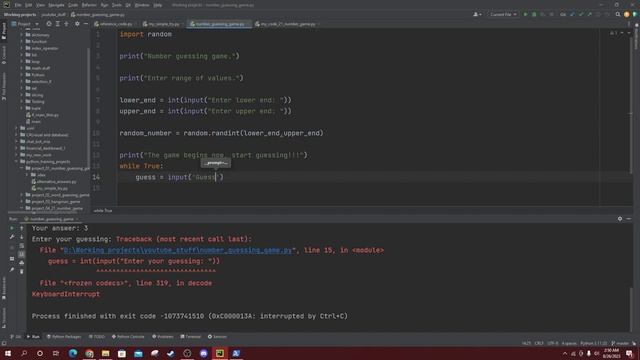Click the git branch master widget
Screen dimensions: 640x360
tap(620, 344)
